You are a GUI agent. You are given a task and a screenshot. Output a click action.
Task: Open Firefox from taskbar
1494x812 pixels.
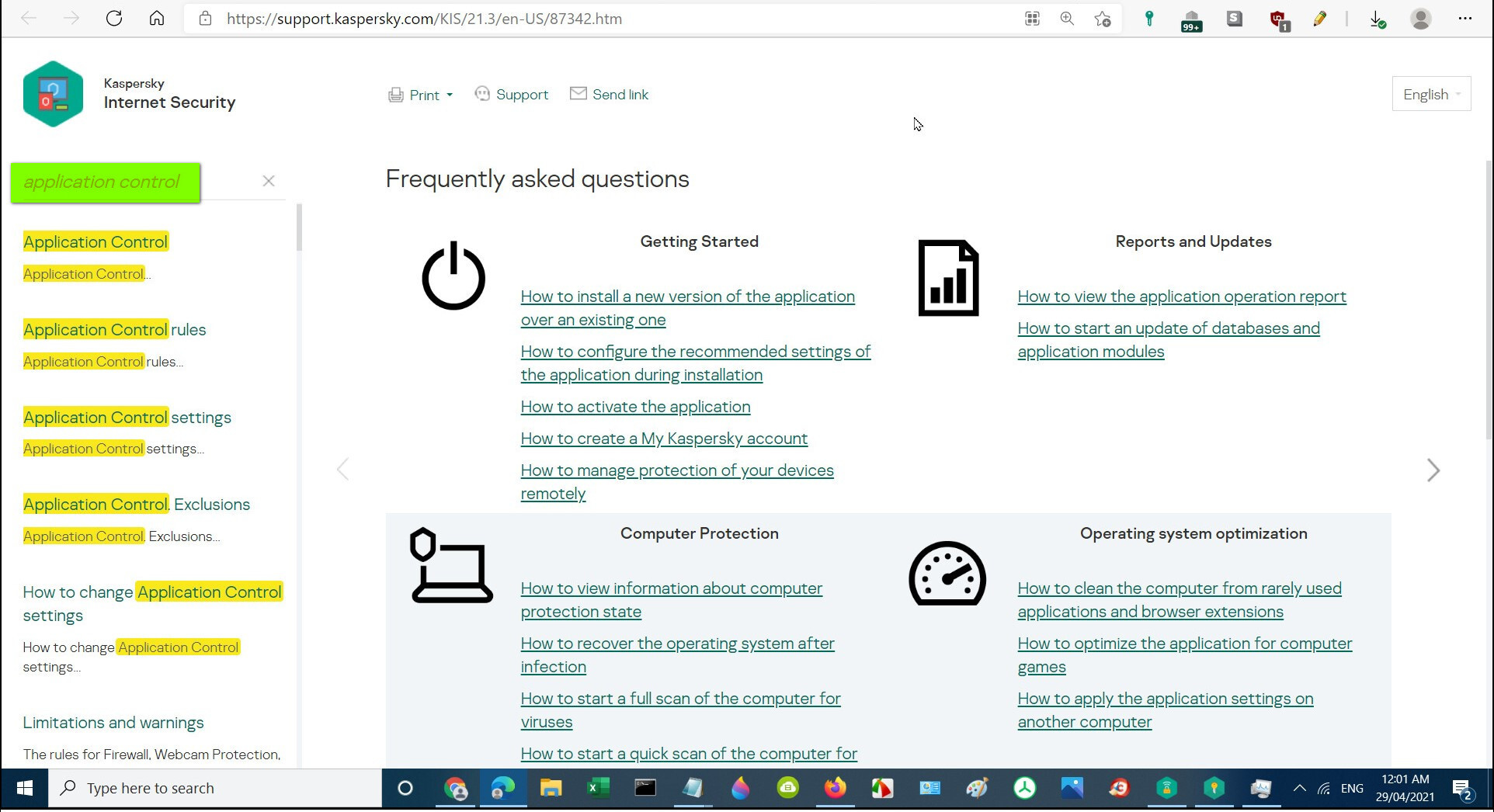[x=835, y=789]
